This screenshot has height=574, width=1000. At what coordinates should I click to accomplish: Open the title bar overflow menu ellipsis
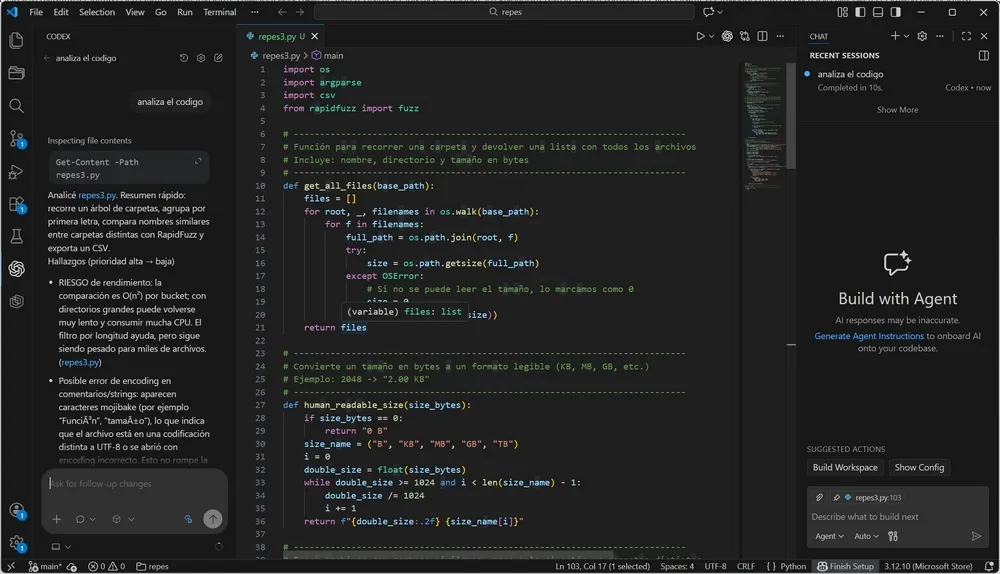[x=254, y=12]
